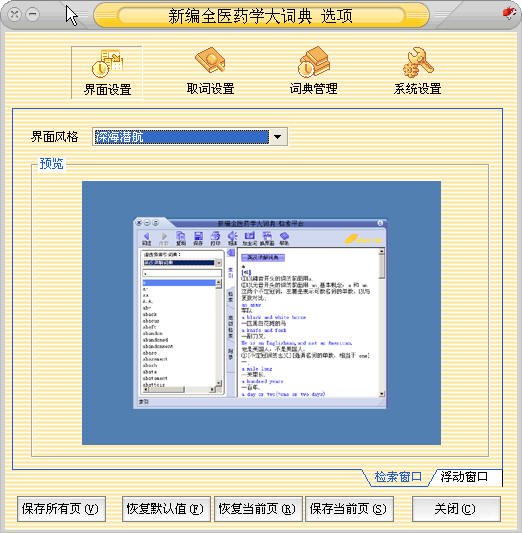This screenshot has height=533, width=522.
Task: Open the 取词设置 word capture icon
Action: click(x=210, y=72)
